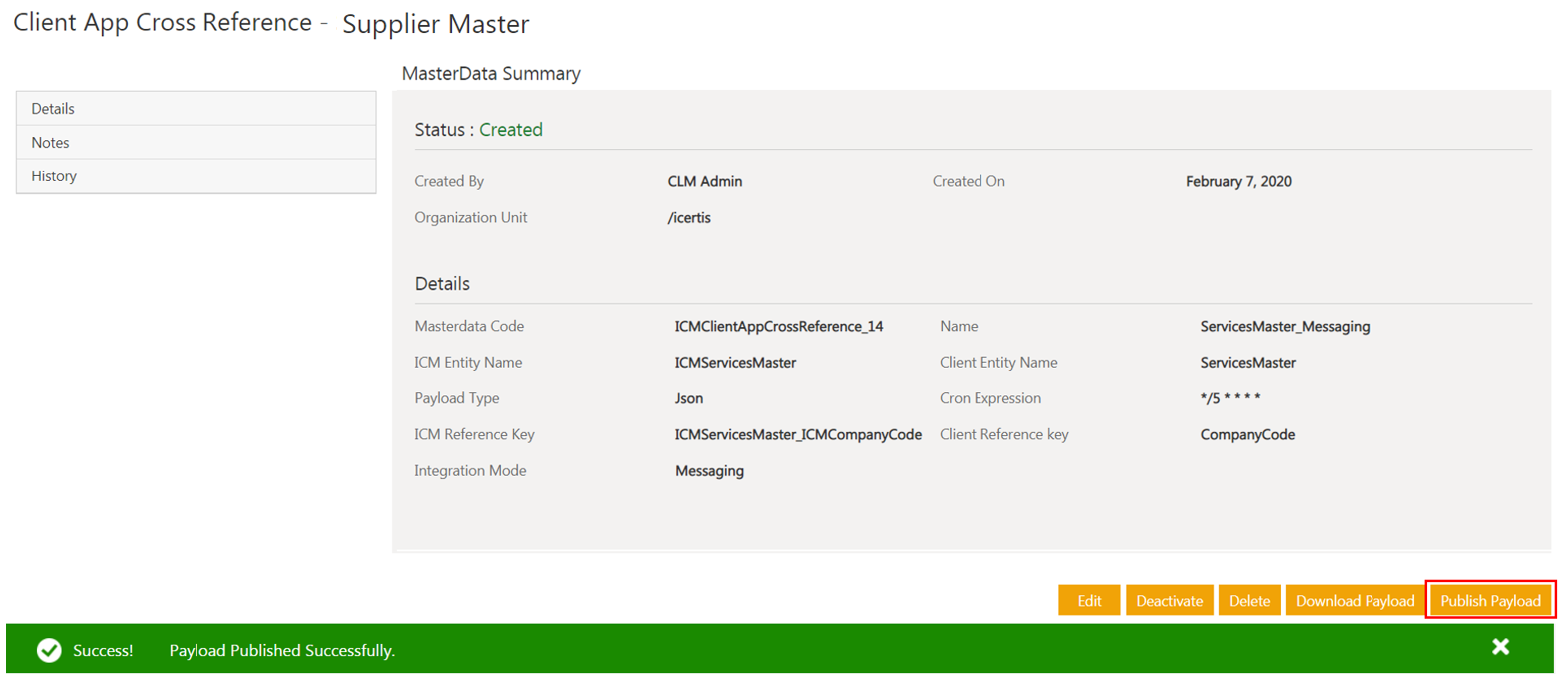The width and height of the screenshot is (1568, 688).
Task: Click the 'Supplier Master' page title
Action: pos(435,24)
